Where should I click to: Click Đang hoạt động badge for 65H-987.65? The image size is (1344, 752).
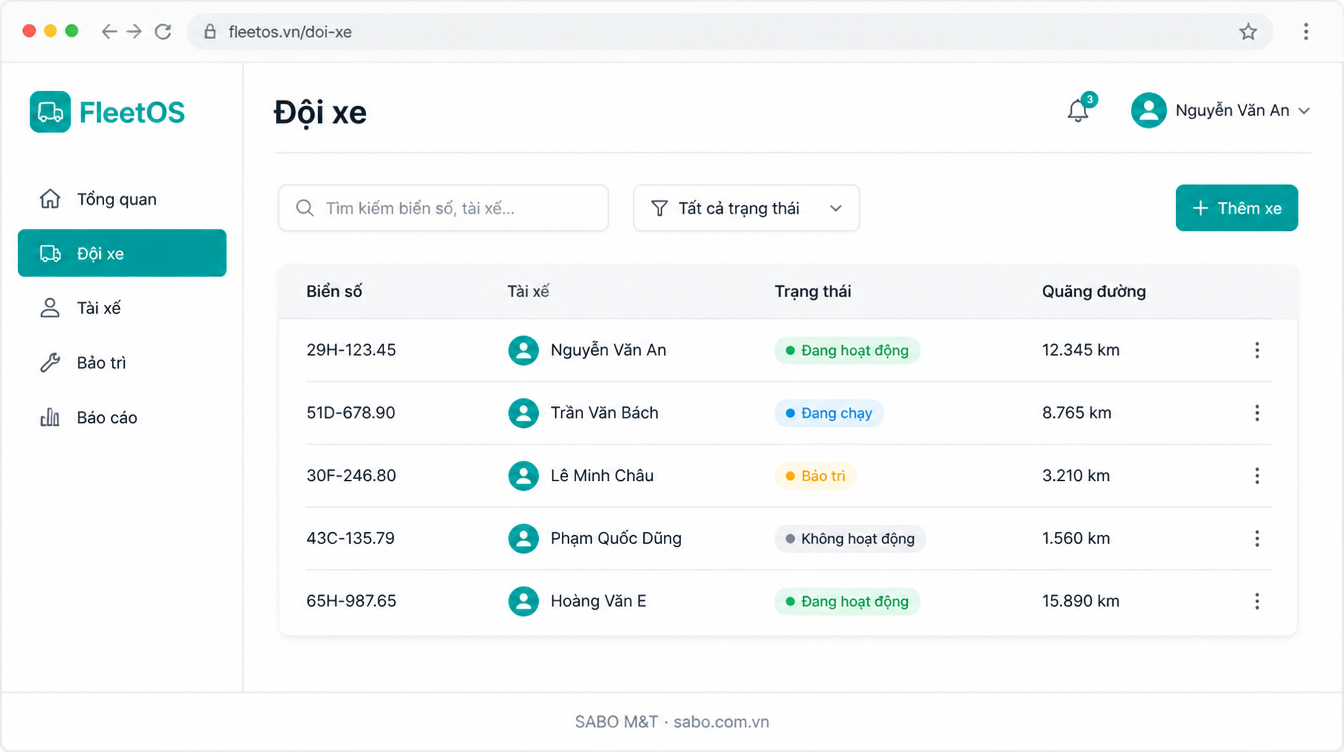[847, 601]
